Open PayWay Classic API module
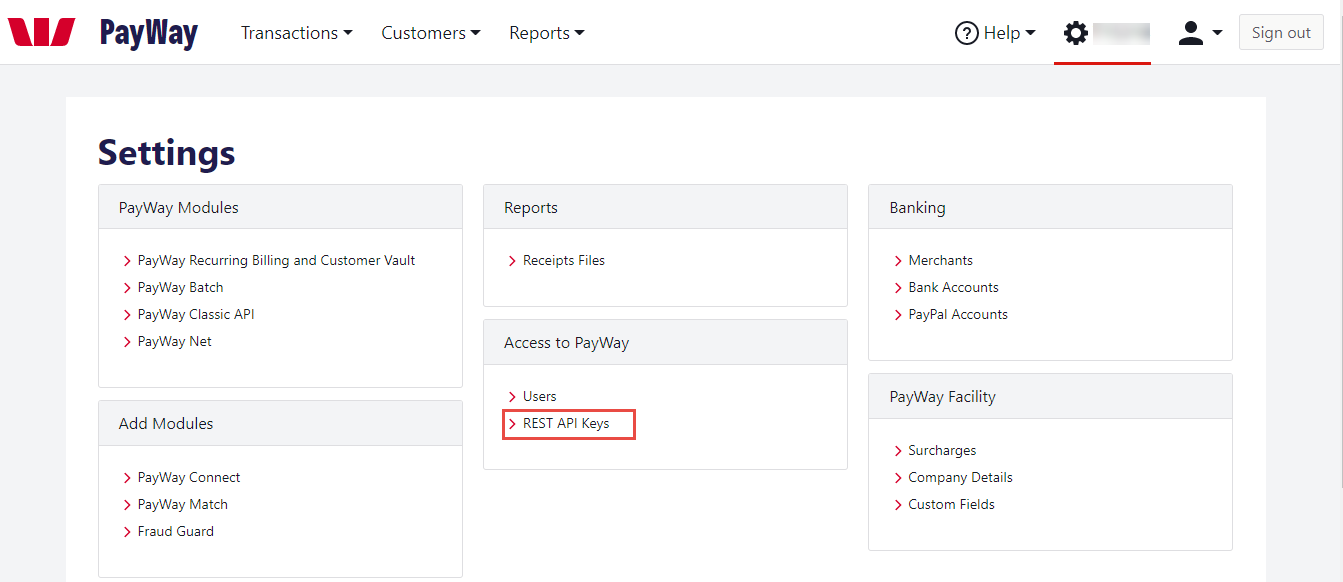Viewport: 1343px width, 582px height. 196,314
